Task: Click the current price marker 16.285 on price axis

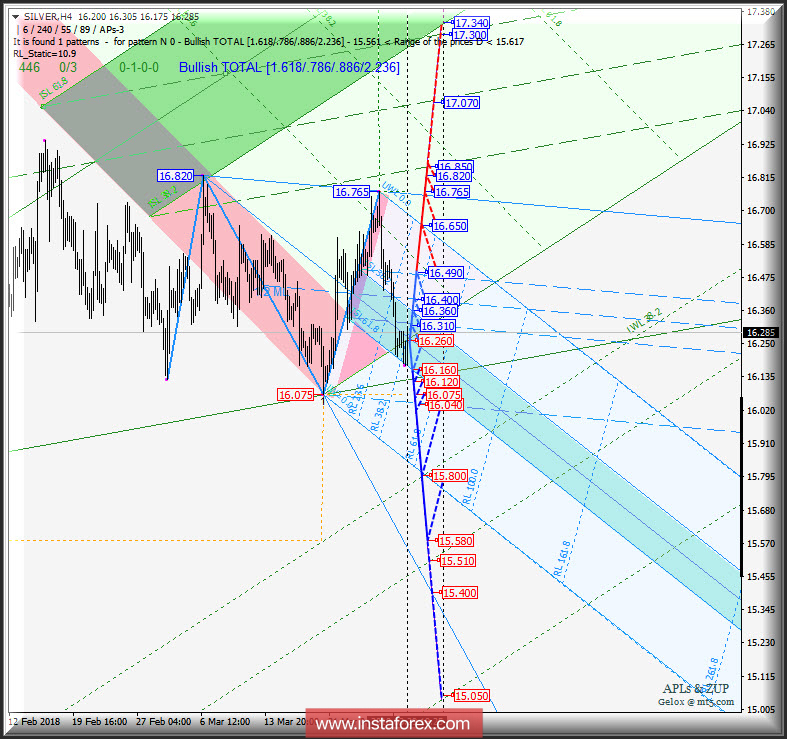Action: click(x=761, y=332)
